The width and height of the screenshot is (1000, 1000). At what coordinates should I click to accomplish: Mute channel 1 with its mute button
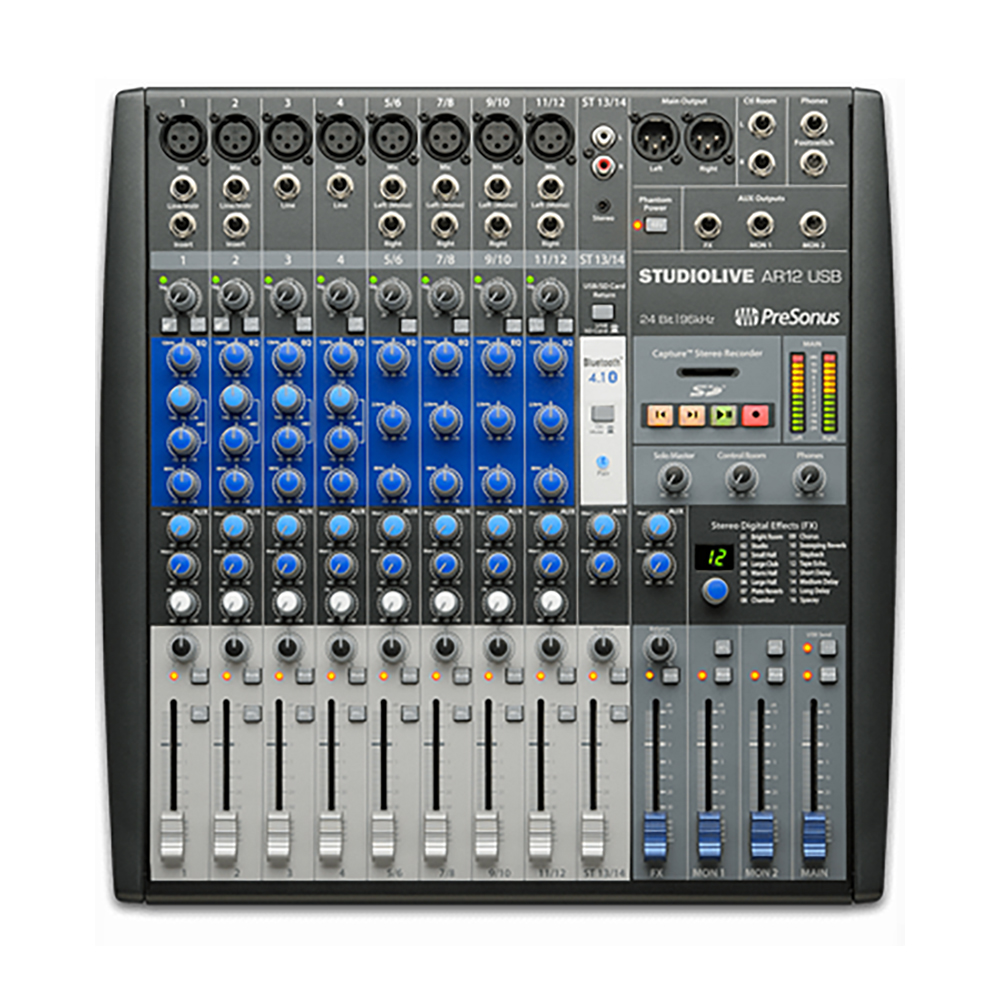coord(200,675)
